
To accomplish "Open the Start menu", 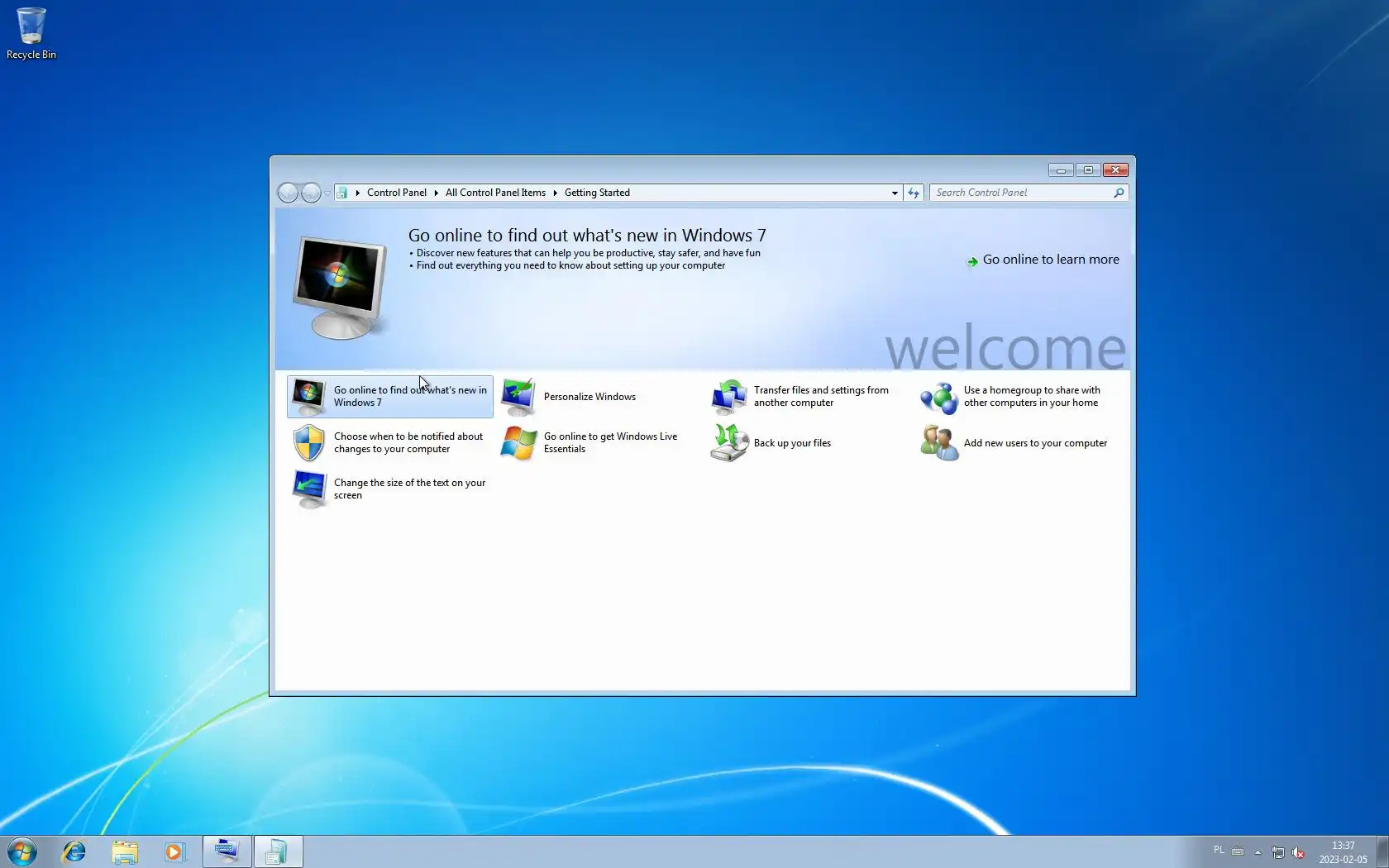I will tap(22, 851).
